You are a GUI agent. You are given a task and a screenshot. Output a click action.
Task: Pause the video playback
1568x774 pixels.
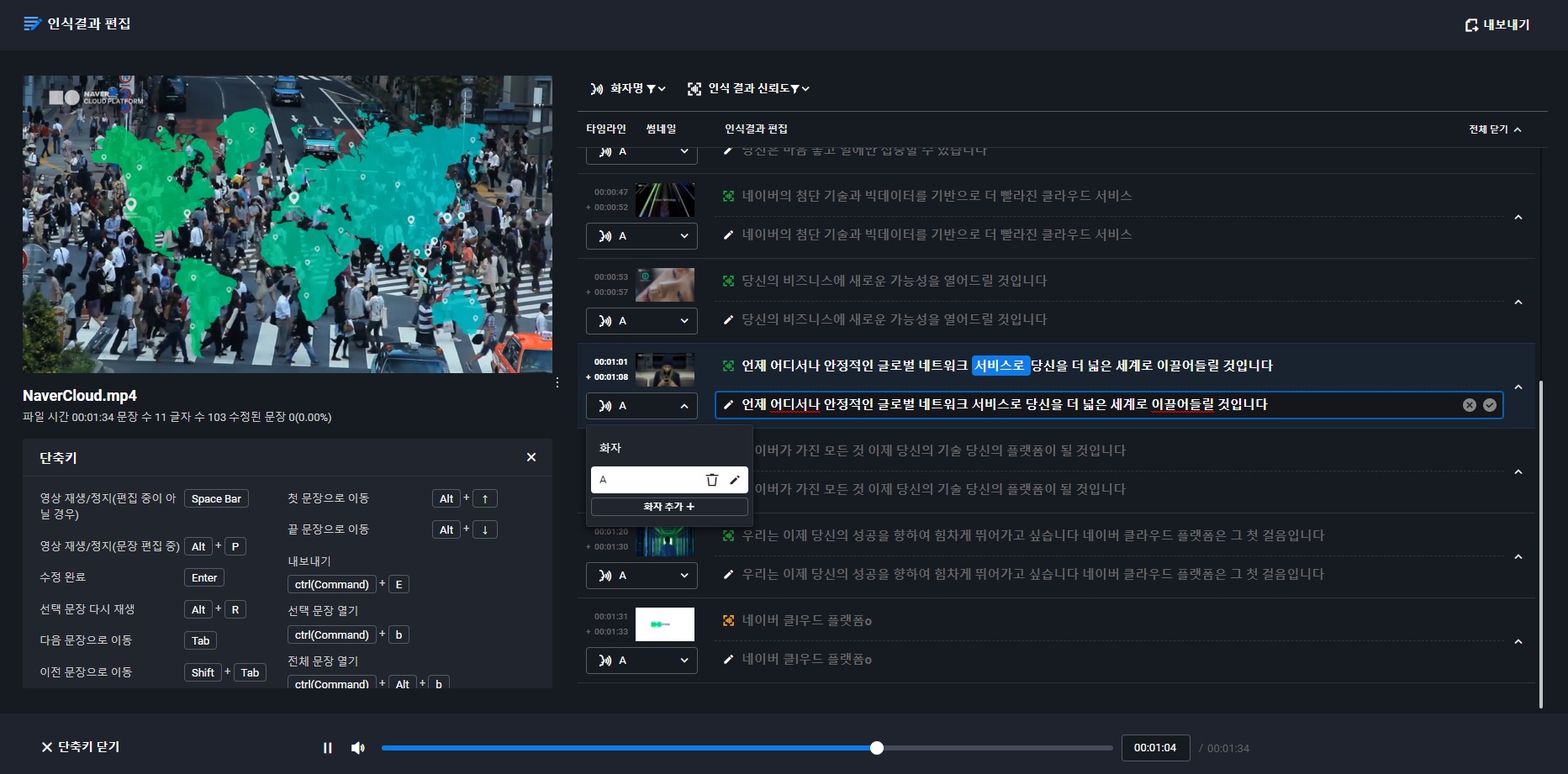[x=328, y=748]
